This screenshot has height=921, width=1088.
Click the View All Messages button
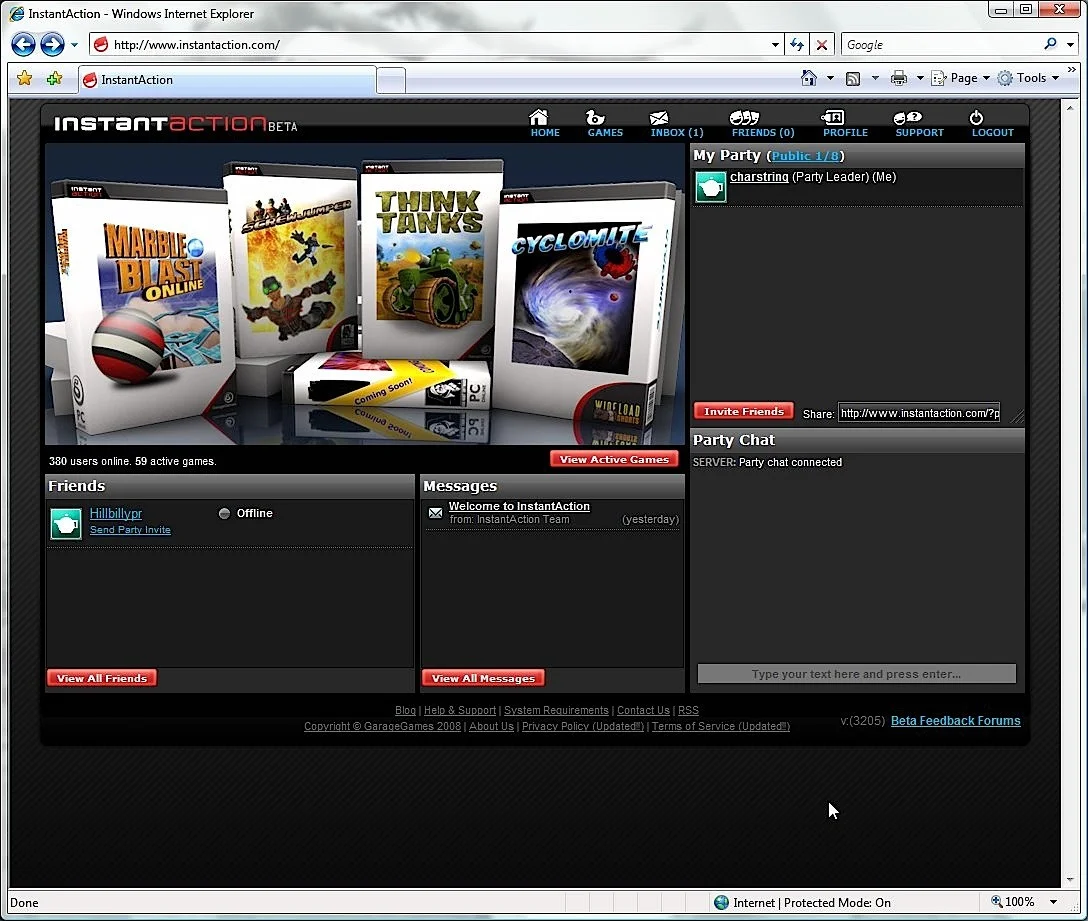click(x=483, y=678)
